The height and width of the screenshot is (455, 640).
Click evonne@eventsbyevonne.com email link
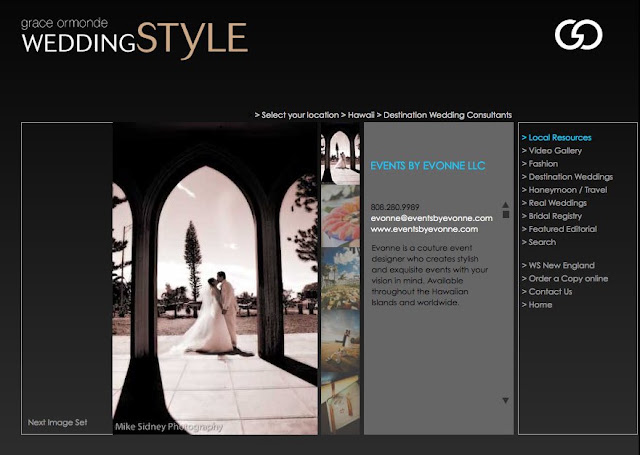click(431, 218)
